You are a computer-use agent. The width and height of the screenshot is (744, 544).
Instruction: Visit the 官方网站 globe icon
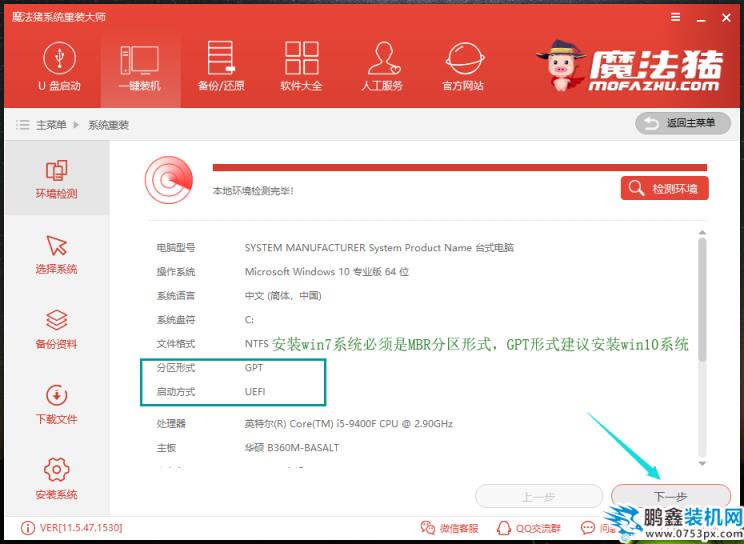(464, 59)
